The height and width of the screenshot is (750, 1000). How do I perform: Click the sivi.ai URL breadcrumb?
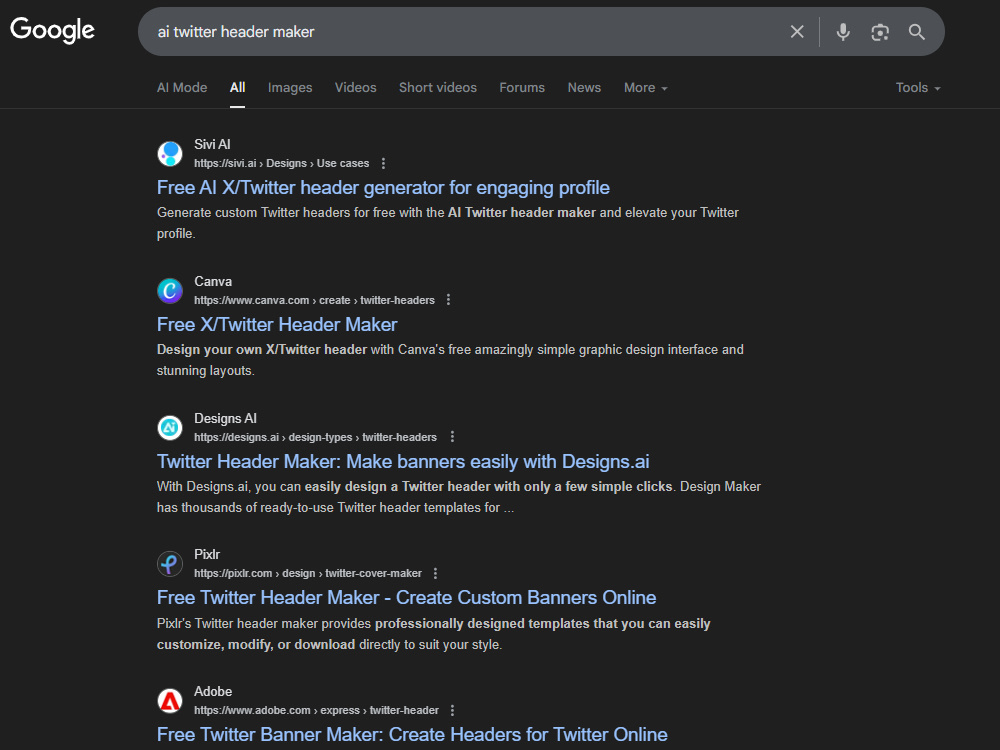click(281, 163)
